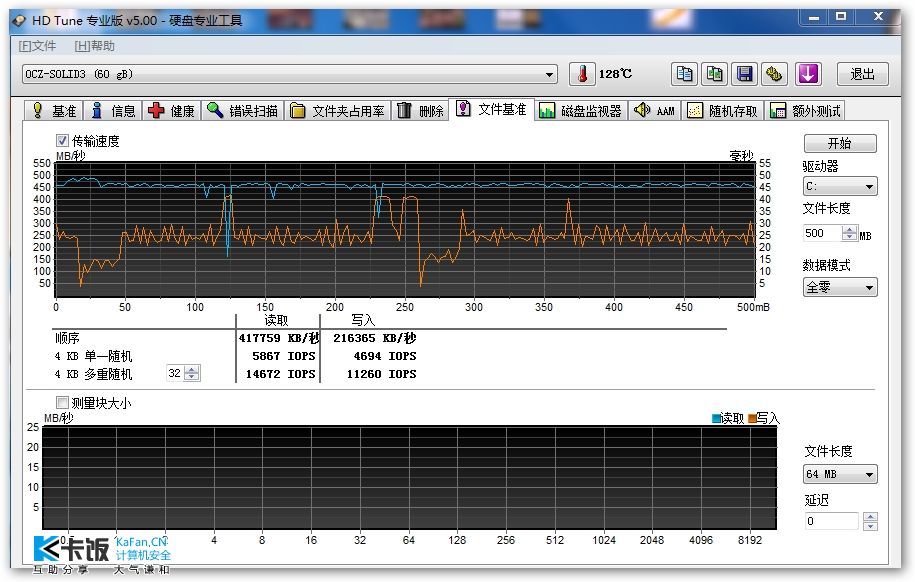Open the AAM tab
Viewport: 915px width, 582px height.
click(x=655, y=110)
